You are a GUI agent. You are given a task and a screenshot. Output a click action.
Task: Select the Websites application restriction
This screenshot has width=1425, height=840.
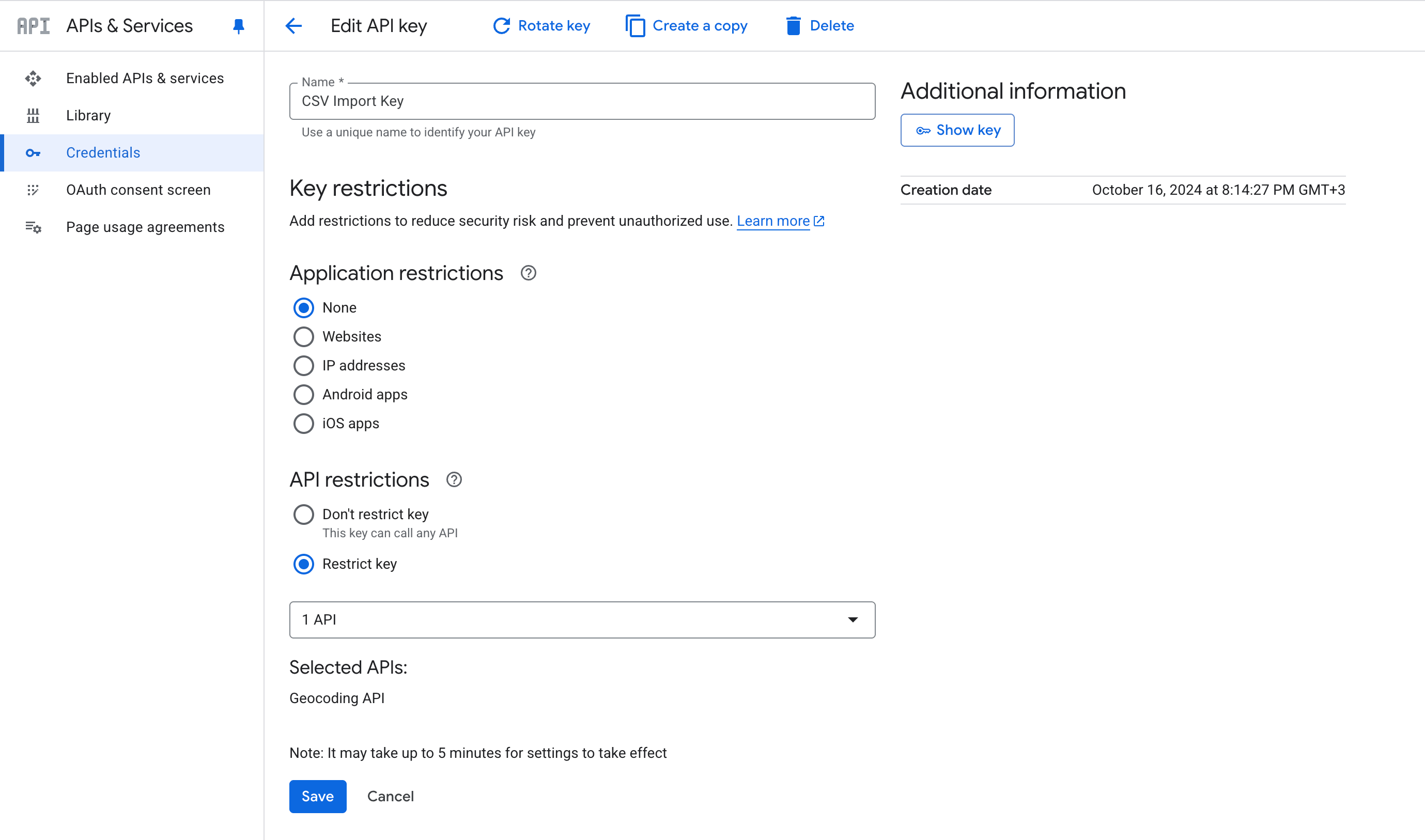(304, 336)
